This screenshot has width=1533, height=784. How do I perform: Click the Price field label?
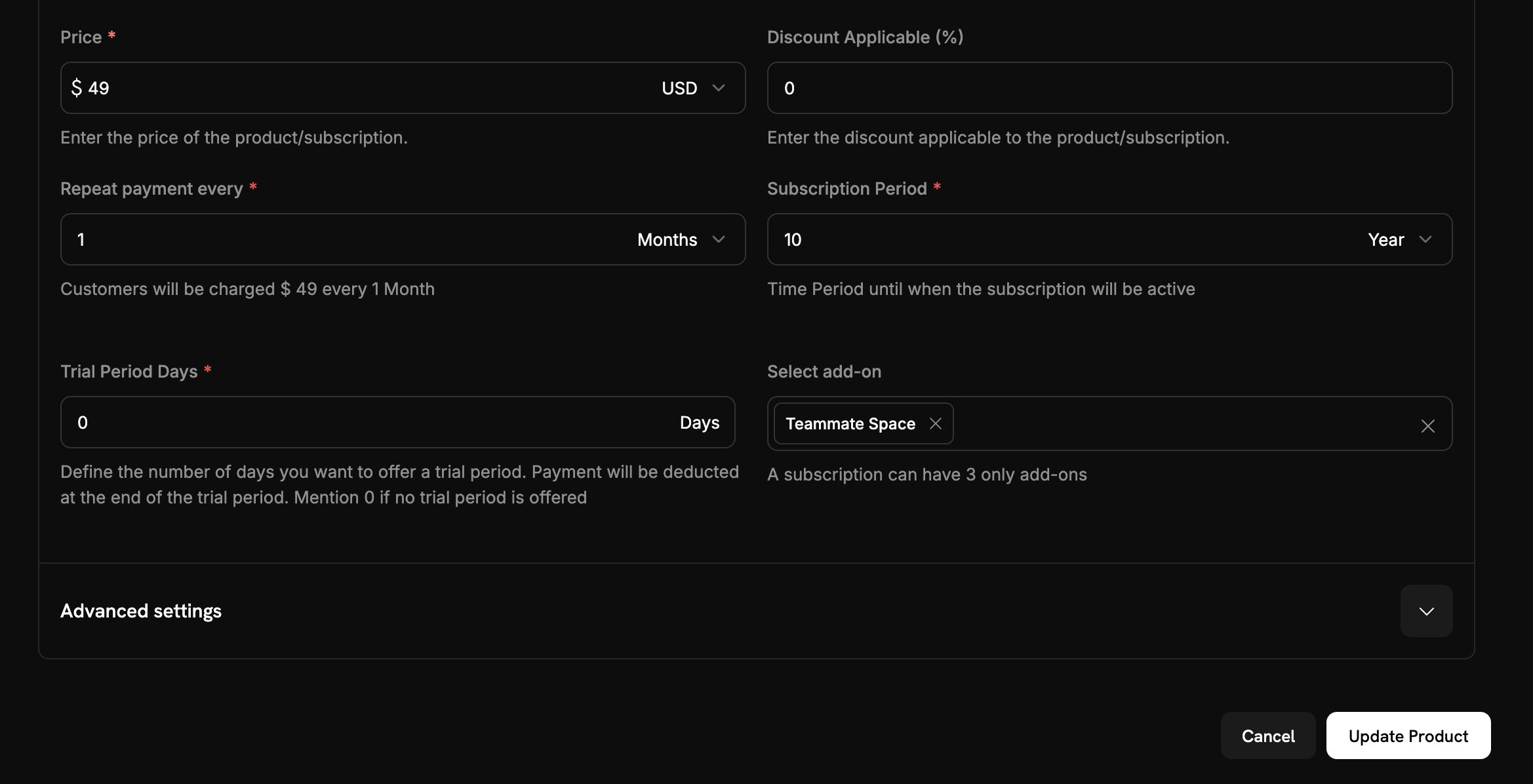click(81, 37)
